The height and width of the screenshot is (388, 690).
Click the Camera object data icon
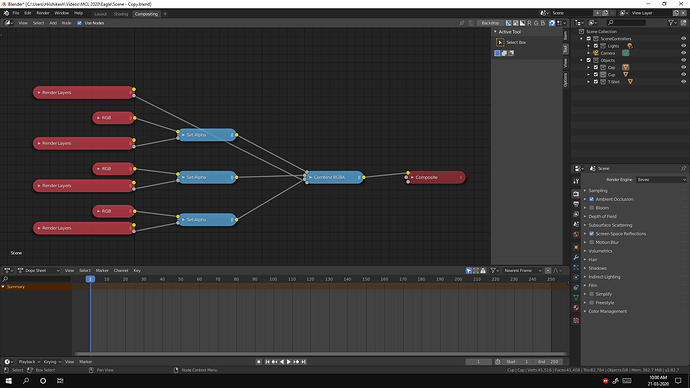point(625,53)
